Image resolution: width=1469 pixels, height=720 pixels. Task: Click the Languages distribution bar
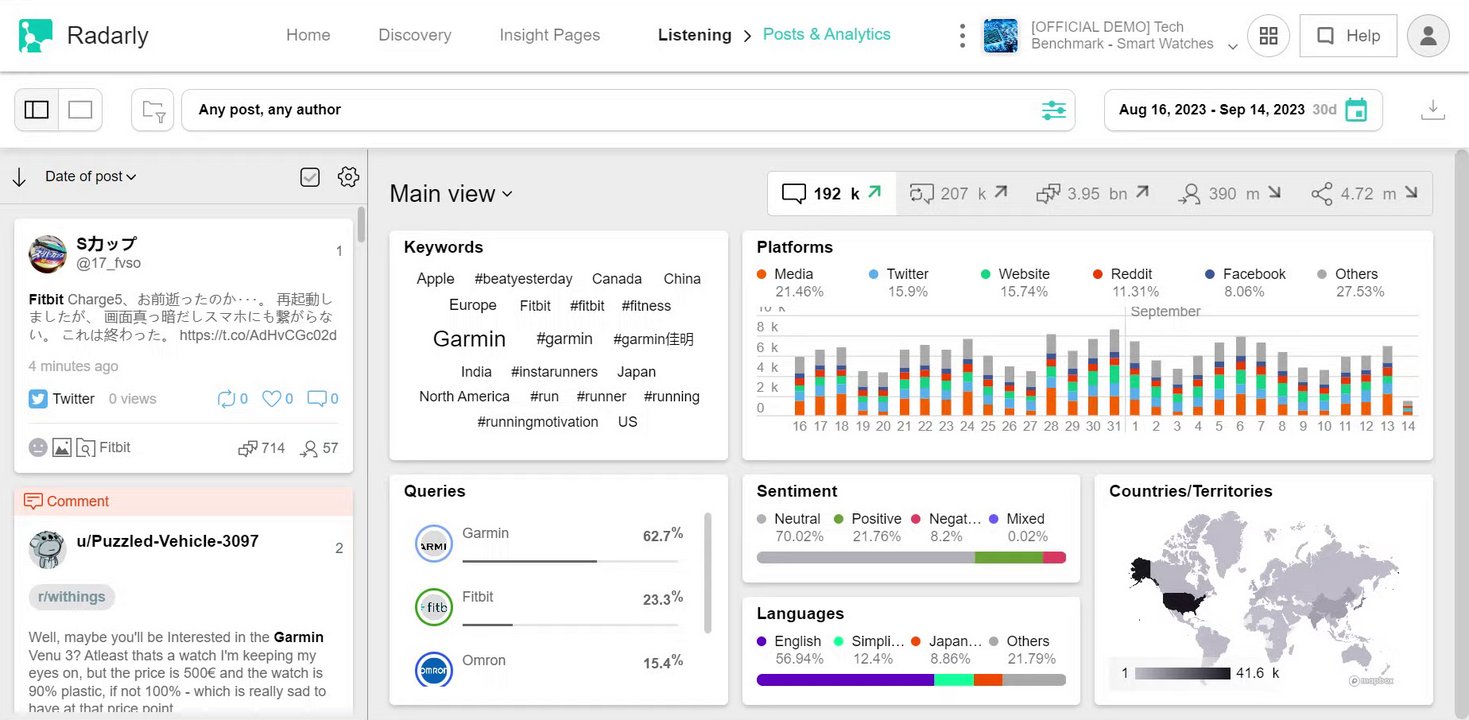pyautogui.click(x=911, y=680)
